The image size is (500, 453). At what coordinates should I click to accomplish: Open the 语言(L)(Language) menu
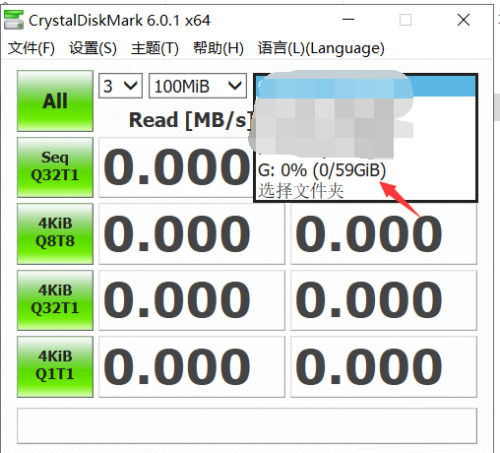321,48
